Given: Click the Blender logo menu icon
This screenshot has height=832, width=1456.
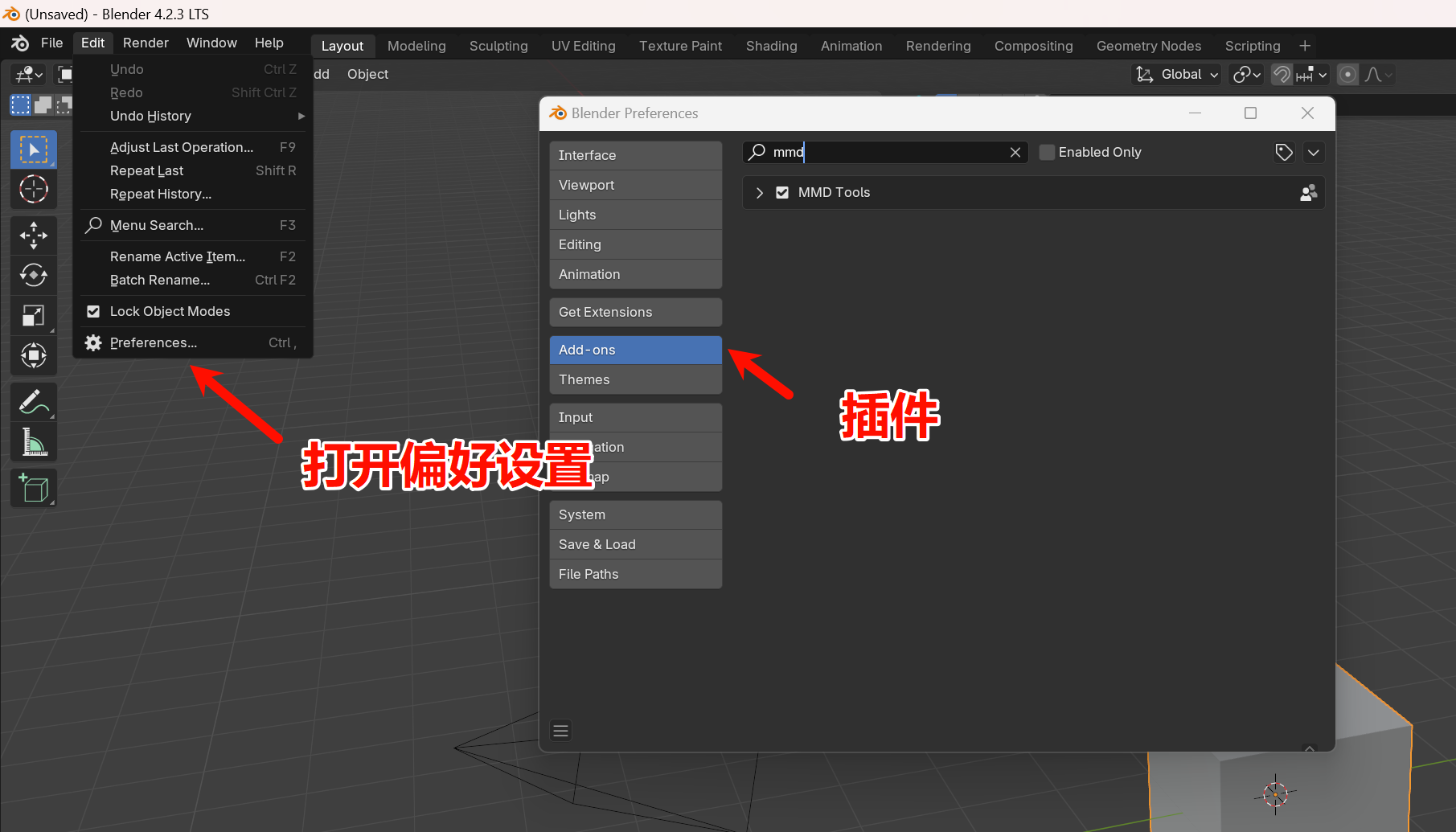Looking at the screenshot, I should pos(20,43).
